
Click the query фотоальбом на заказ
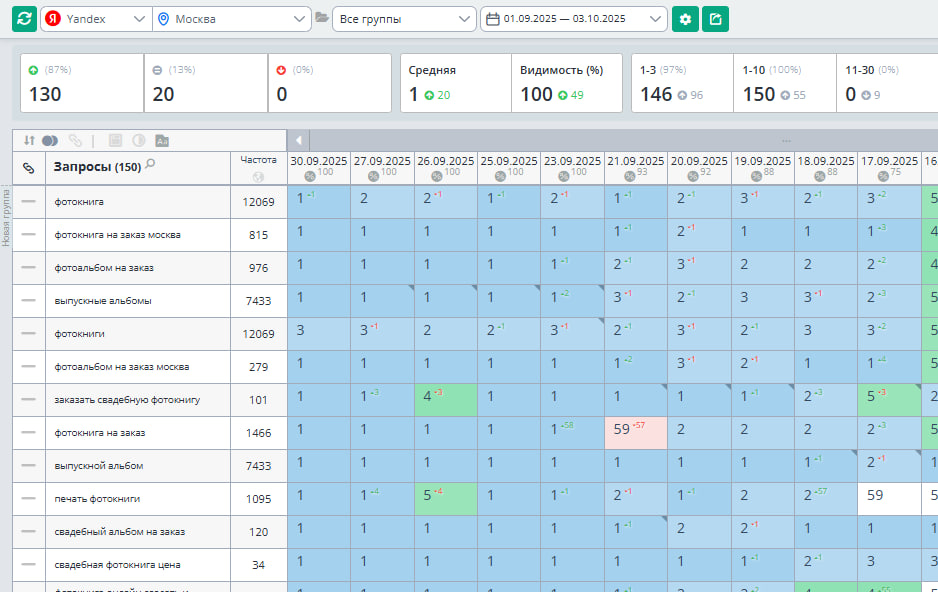pyautogui.click(x=104, y=267)
